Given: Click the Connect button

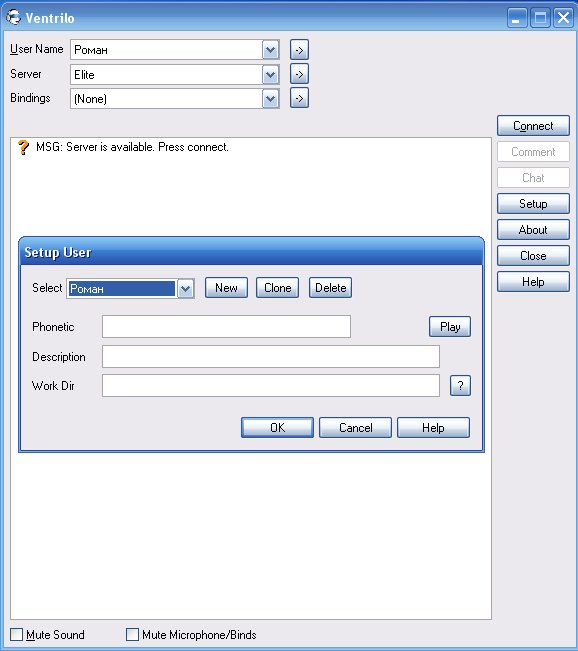Looking at the screenshot, I should click(x=533, y=126).
